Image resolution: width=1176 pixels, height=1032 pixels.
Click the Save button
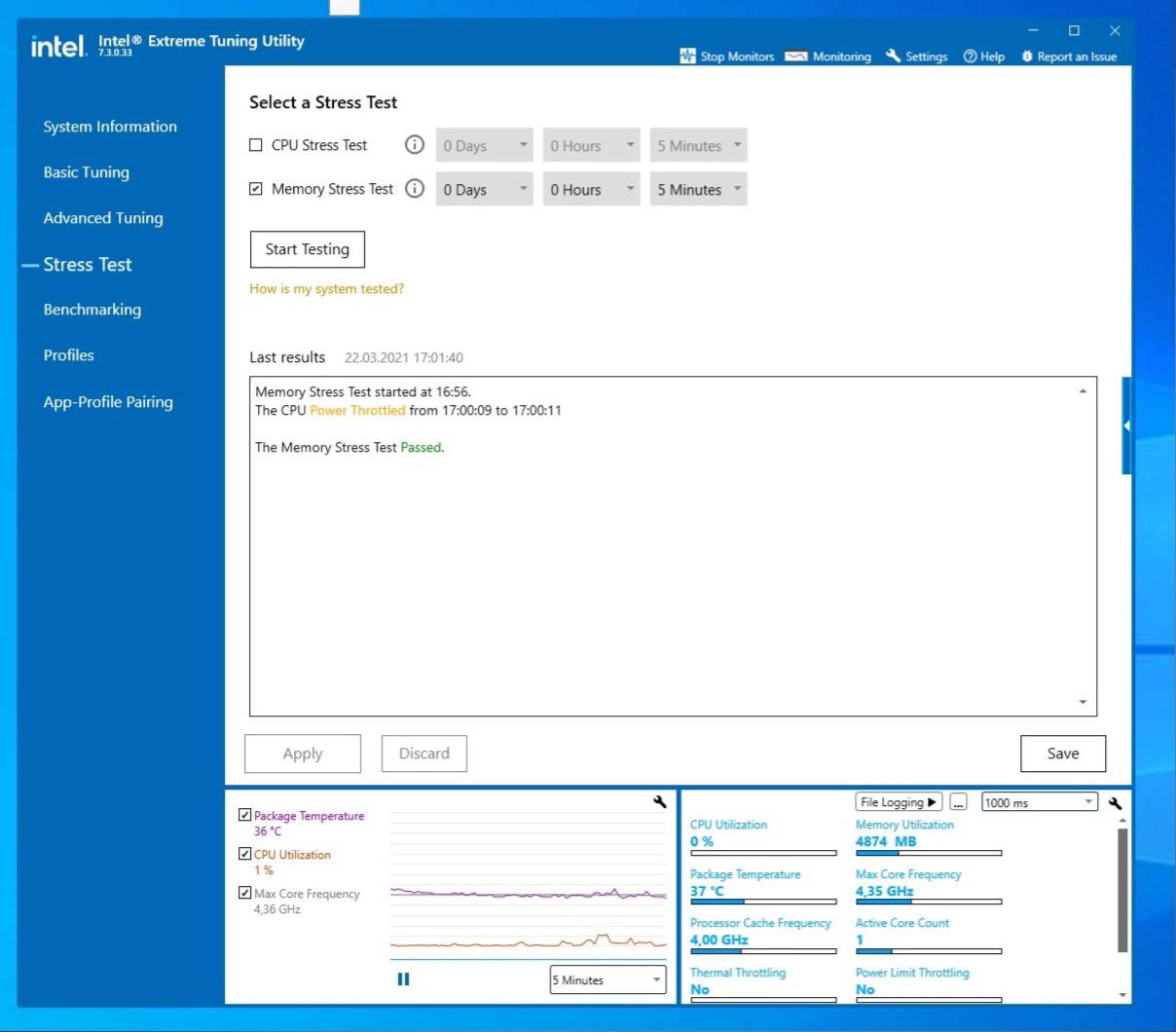point(1063,754)
